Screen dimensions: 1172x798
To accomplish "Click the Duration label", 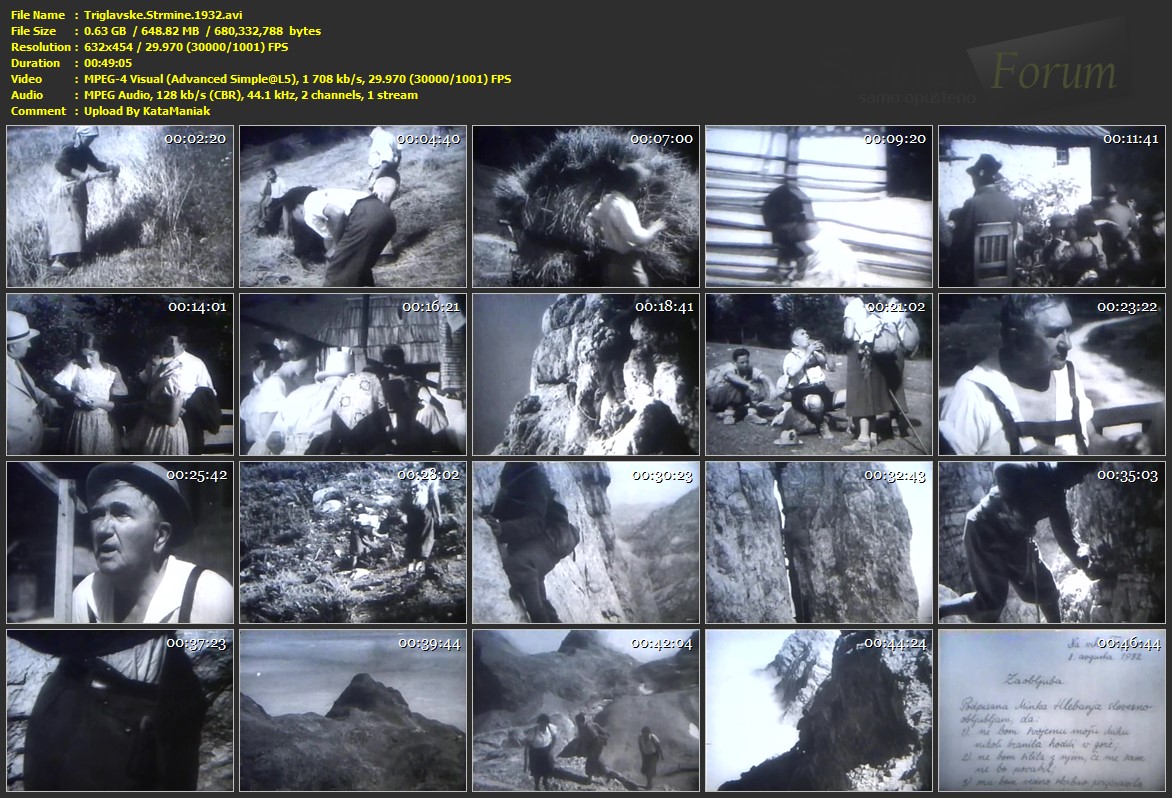I will (x=35, y=63).
